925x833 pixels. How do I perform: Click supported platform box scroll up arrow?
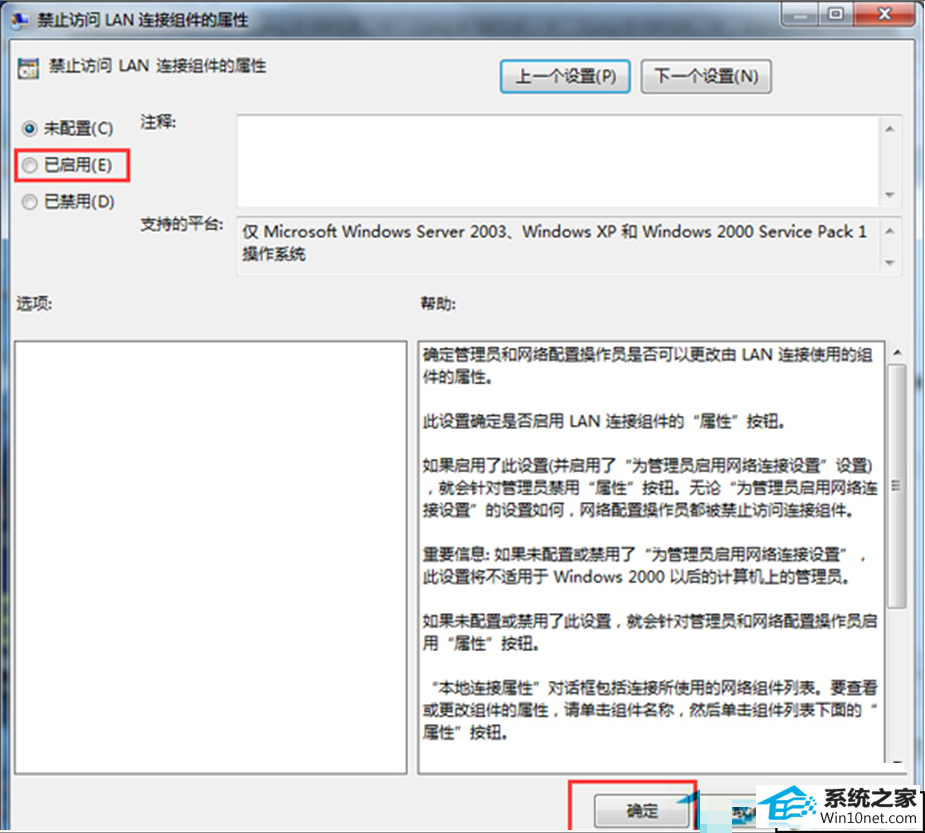pos(890,231)
